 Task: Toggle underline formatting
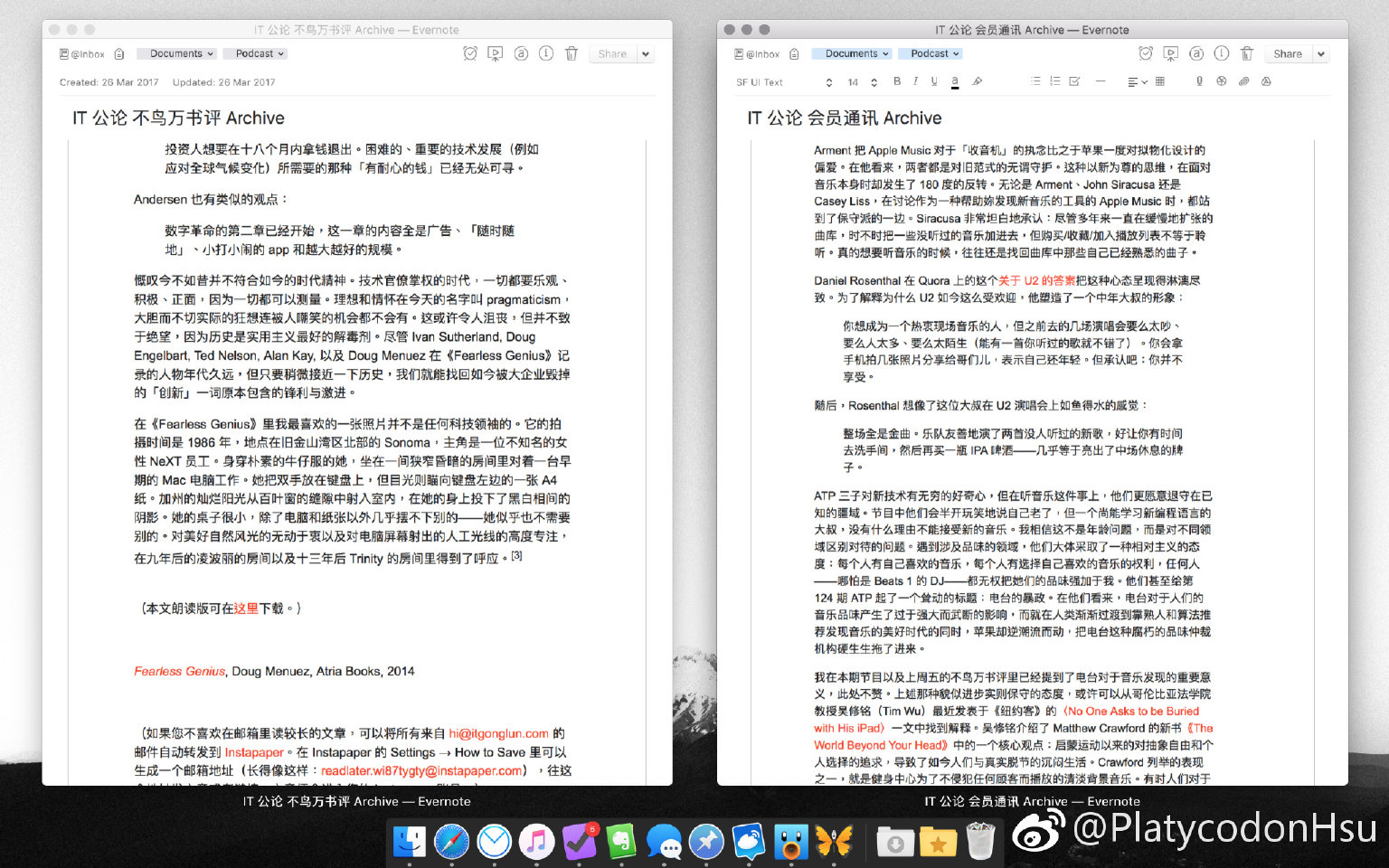click(934, 81)
